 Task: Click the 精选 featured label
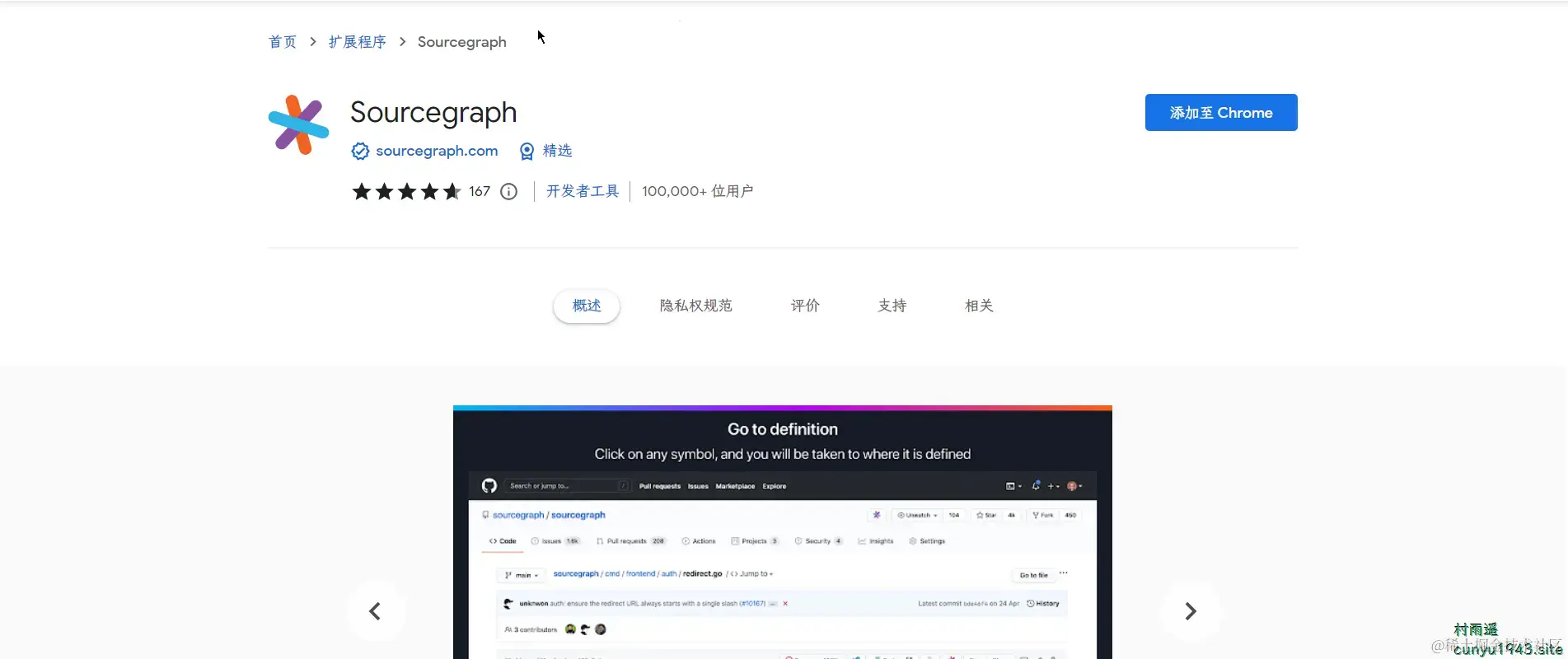557,151
